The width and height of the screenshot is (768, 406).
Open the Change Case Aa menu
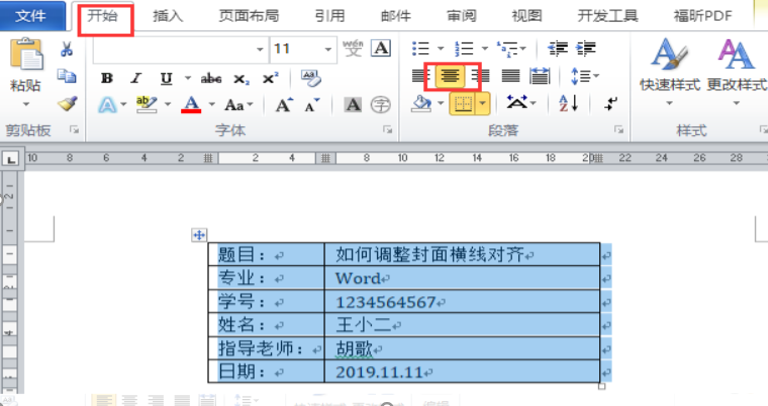pyautogui.click(x=239, y=105)
